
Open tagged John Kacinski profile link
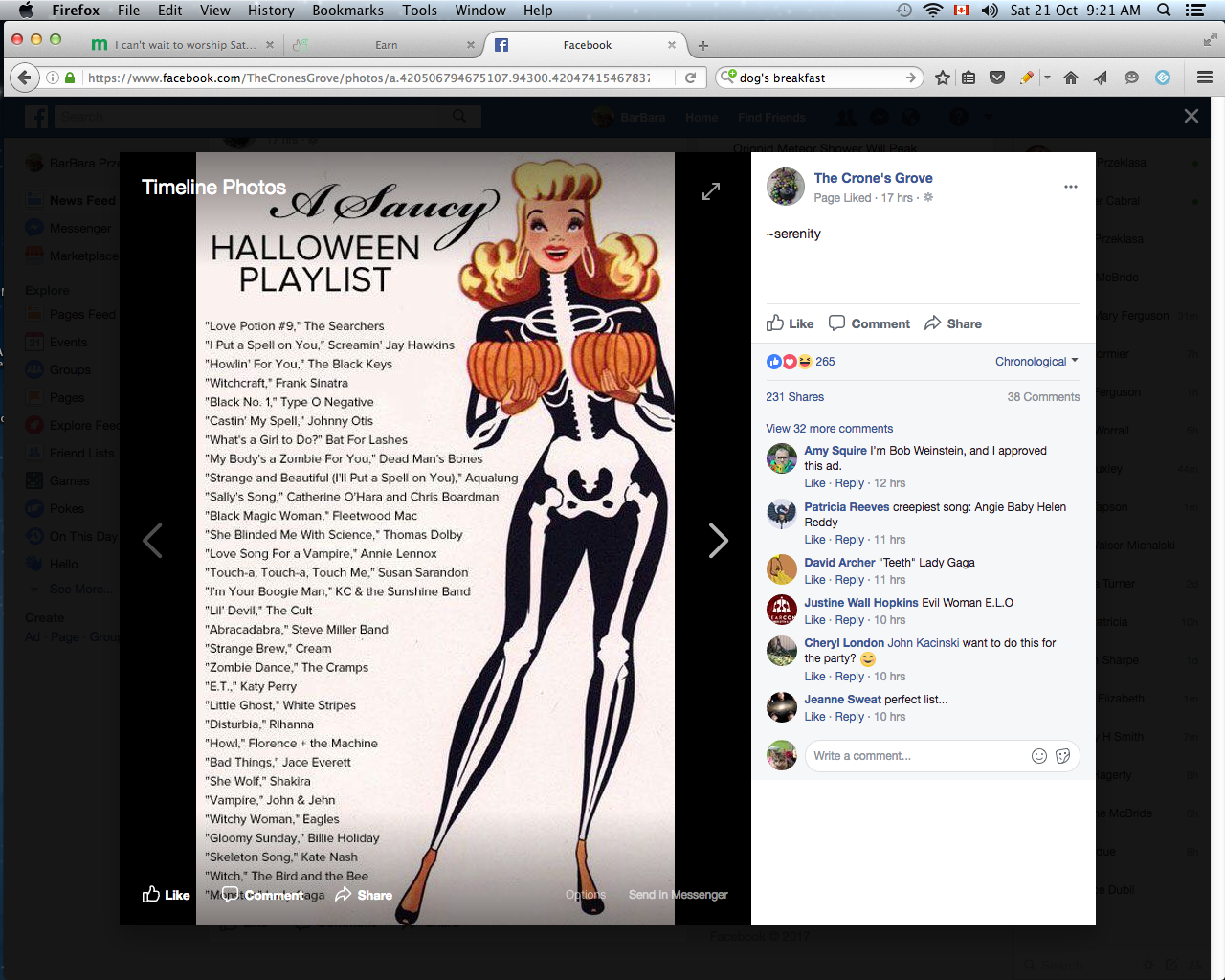pos(924,643)
